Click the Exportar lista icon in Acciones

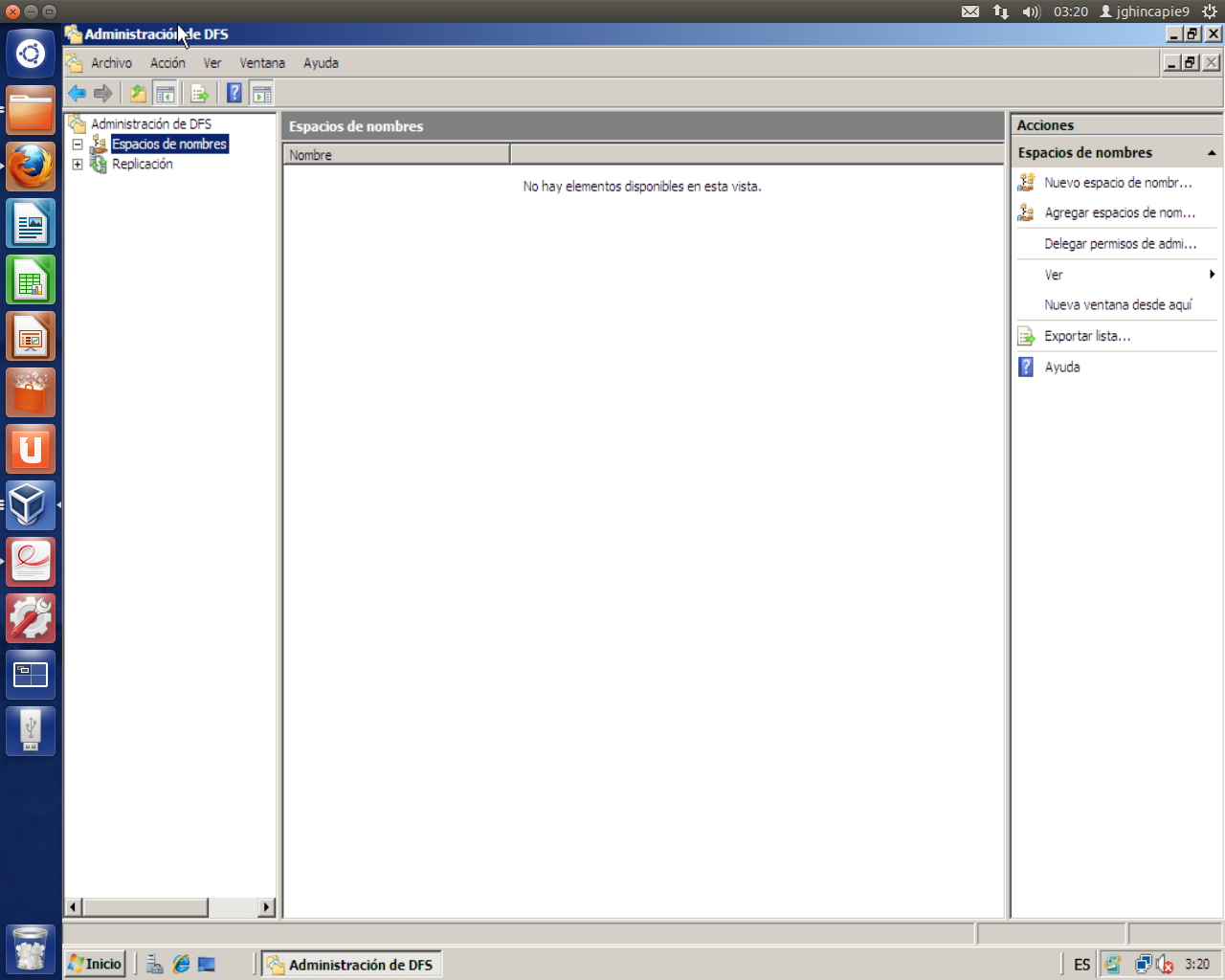(1026, 336)
